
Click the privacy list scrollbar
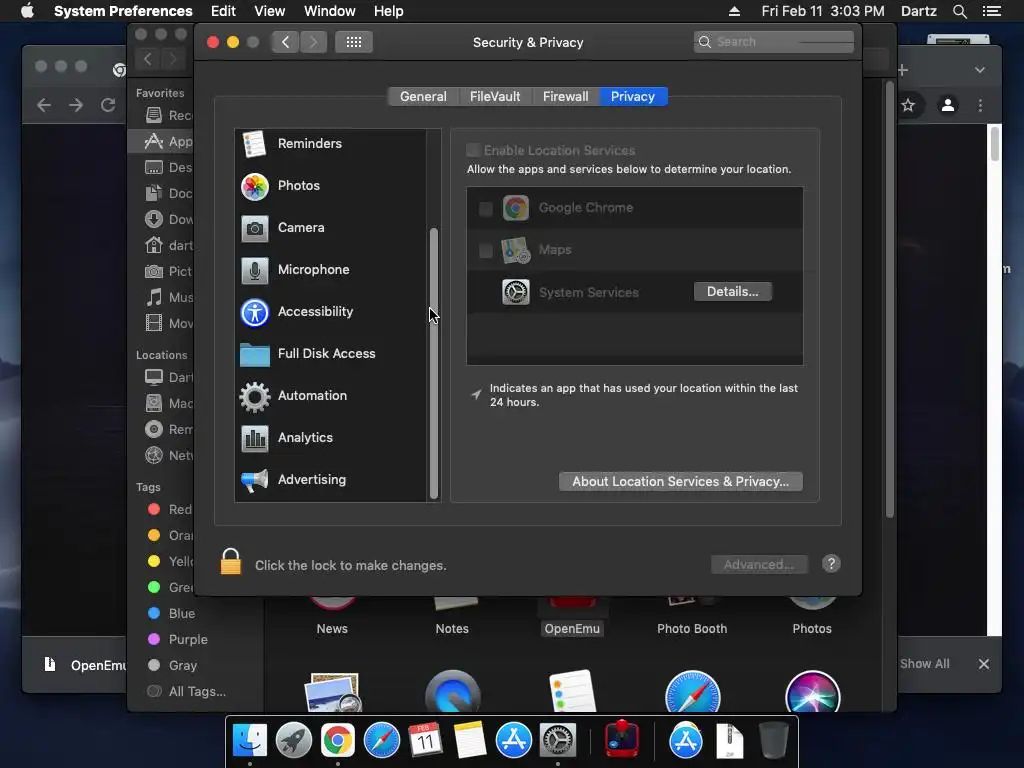coord(434,362)
